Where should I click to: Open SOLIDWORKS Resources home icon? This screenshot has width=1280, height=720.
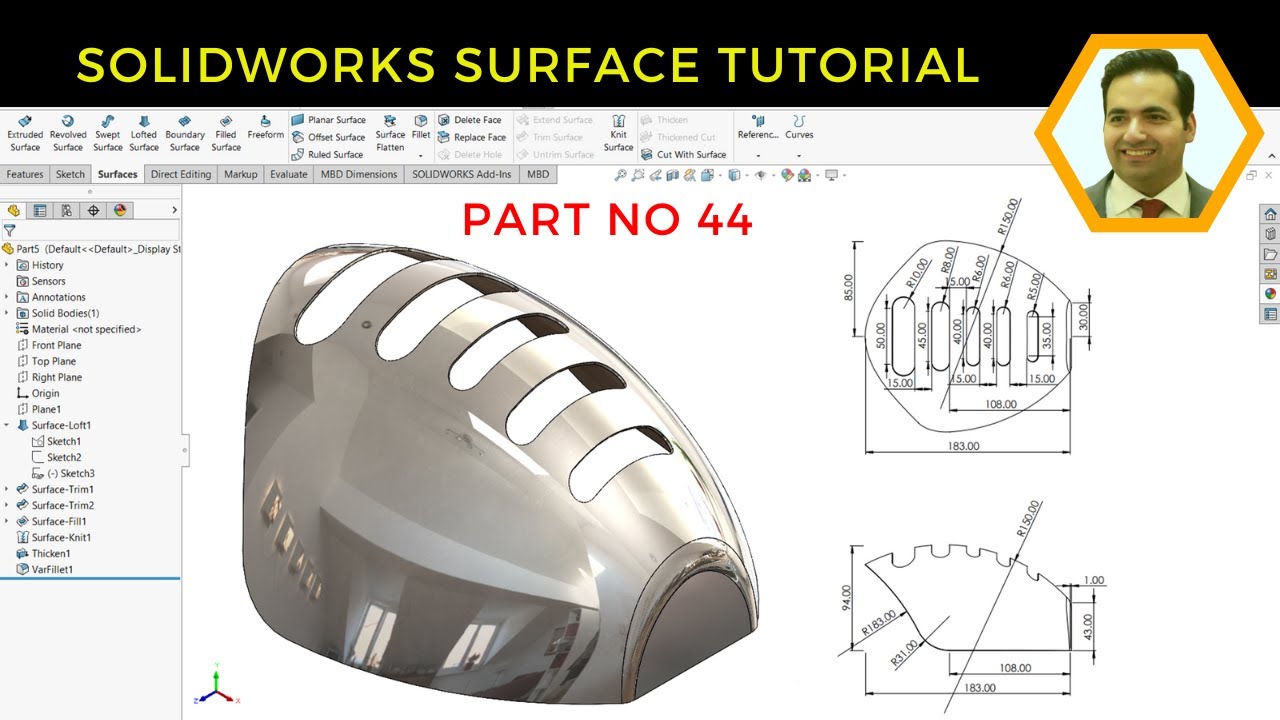tap(1270, 214)
